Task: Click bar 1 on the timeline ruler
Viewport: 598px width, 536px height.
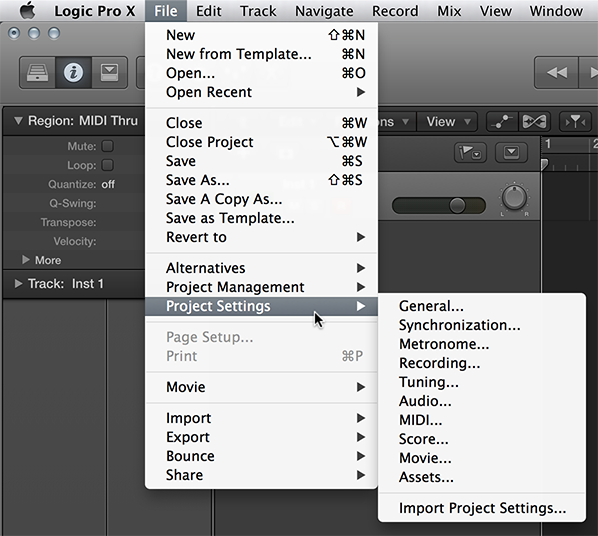Action: click(x=548, y=144)
